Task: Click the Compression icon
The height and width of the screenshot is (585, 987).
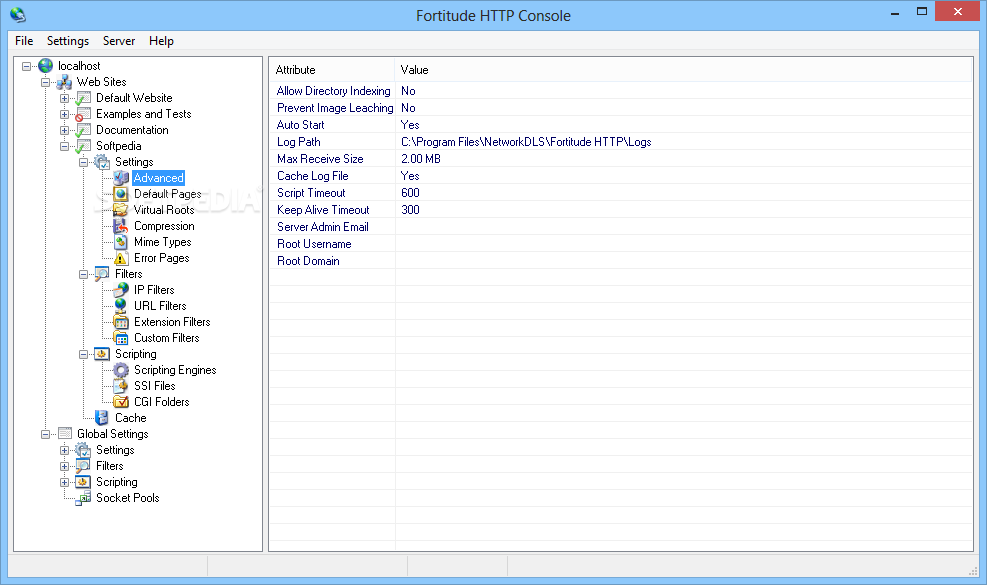Action: click(x=121, y=226)
